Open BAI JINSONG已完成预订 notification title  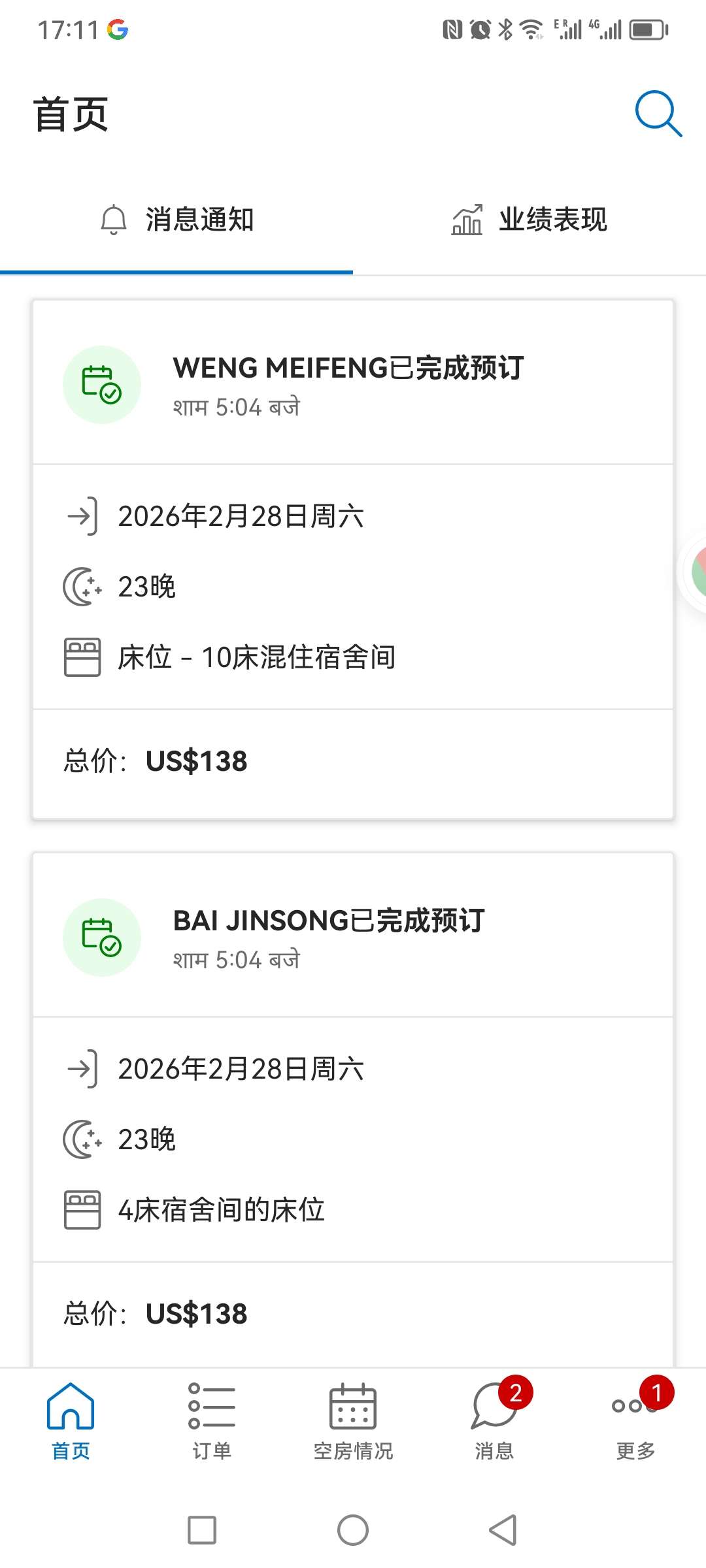pos(328,921)
